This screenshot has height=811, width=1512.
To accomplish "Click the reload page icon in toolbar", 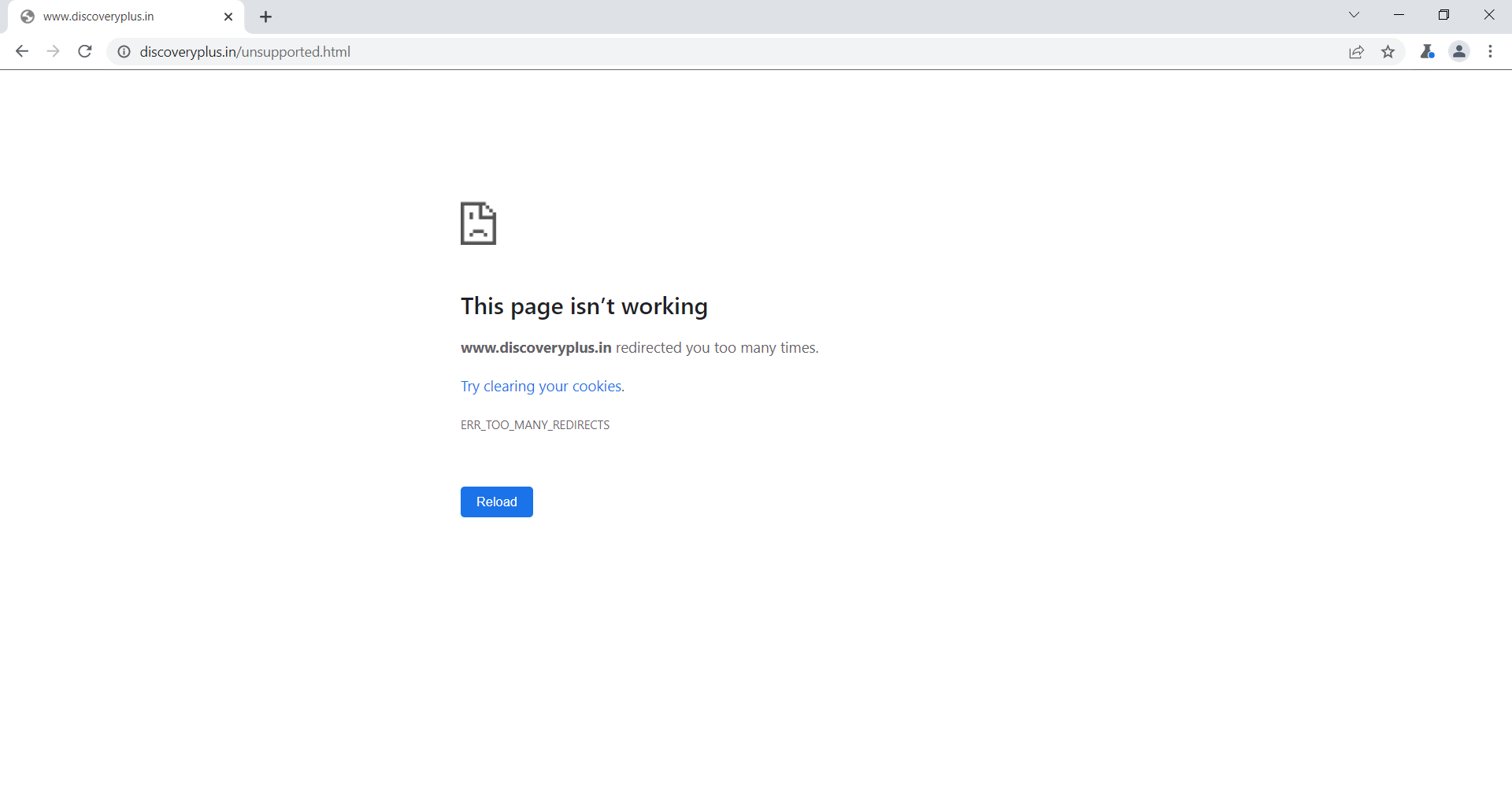I will [84, 51].
